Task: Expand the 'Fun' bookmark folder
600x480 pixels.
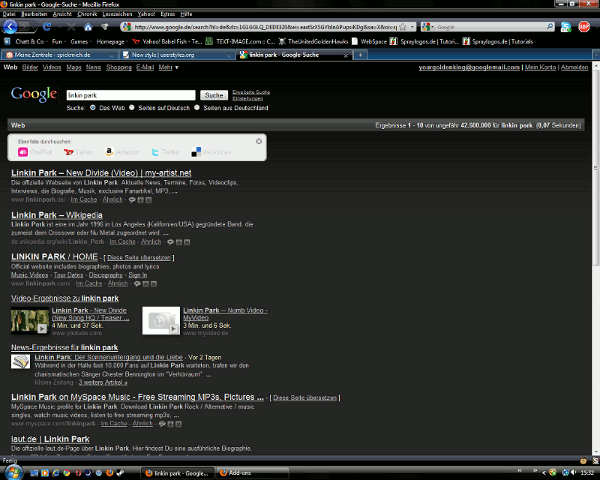Action: coord(59,41)
